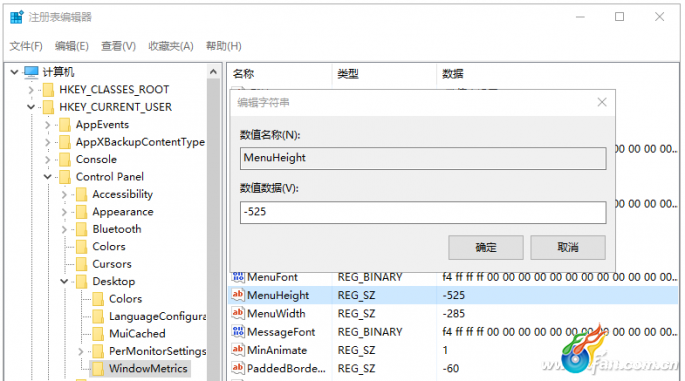Expand the Bluetooth key
This screenshot has height=381, width=685.
[64, 229]
